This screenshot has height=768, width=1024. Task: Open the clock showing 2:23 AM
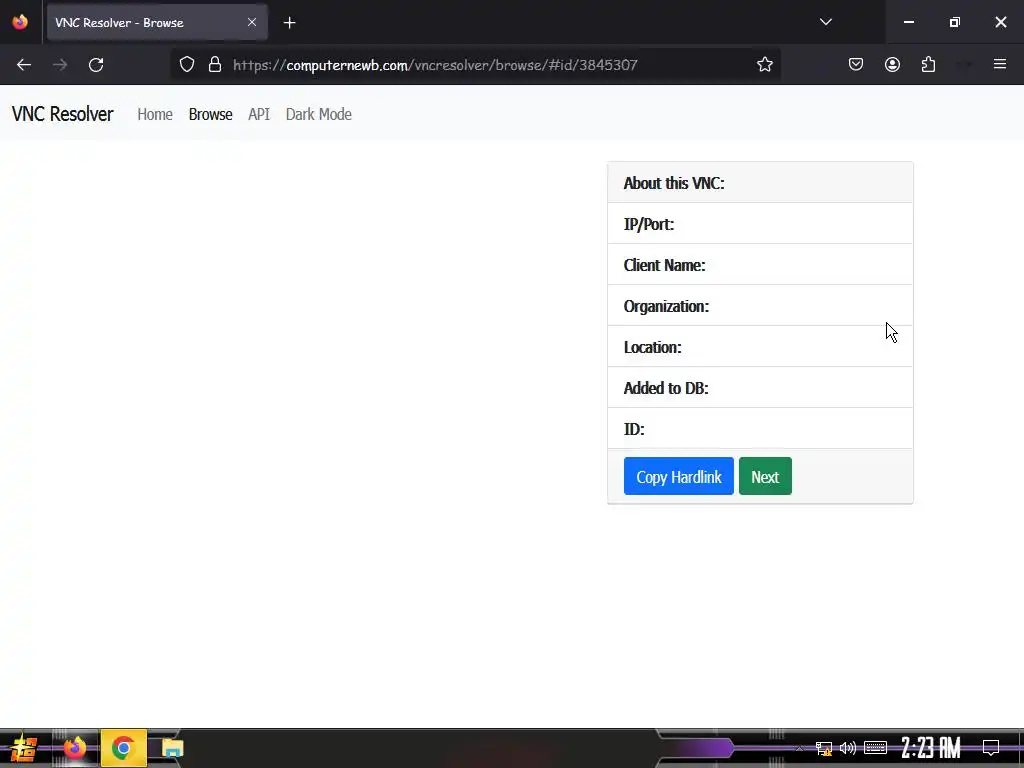(931, 748)
